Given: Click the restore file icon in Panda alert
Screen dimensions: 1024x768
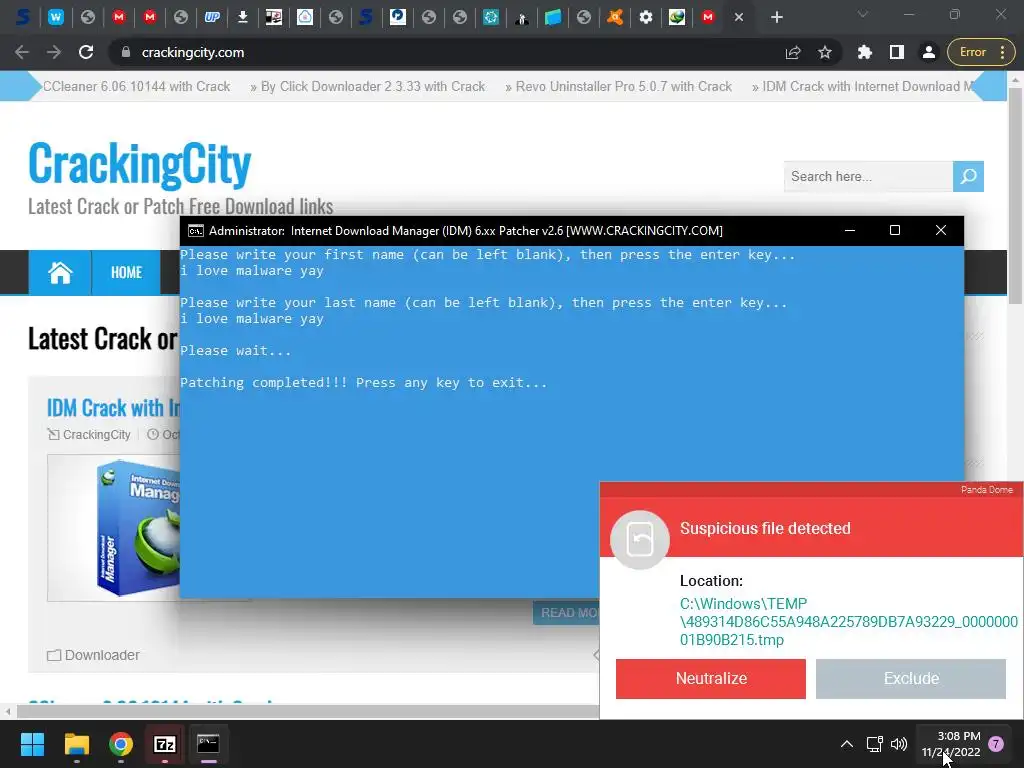Looking at the screenshot, I should [x=639, y=539].
